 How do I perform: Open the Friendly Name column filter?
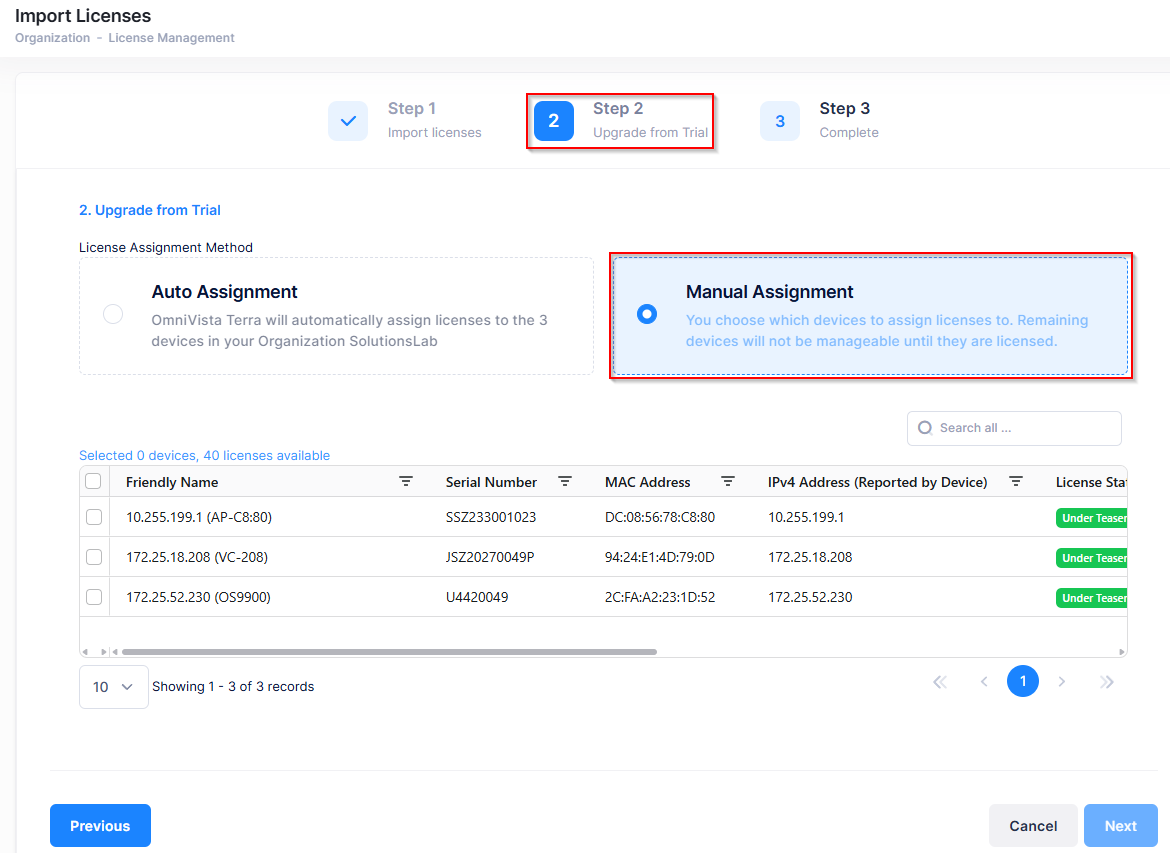(x=406, y=482)
